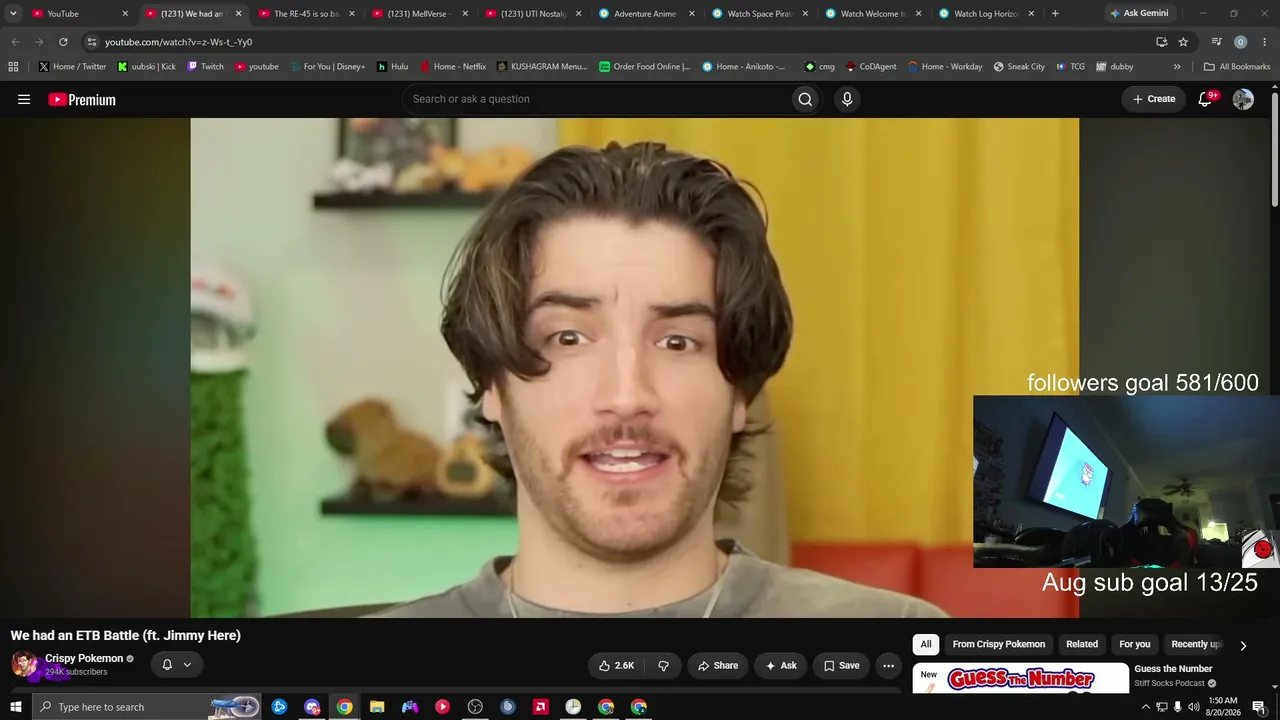This screenshot has width=1280, height=720.
Task: Share the video
Action: (x=718, y=665)
